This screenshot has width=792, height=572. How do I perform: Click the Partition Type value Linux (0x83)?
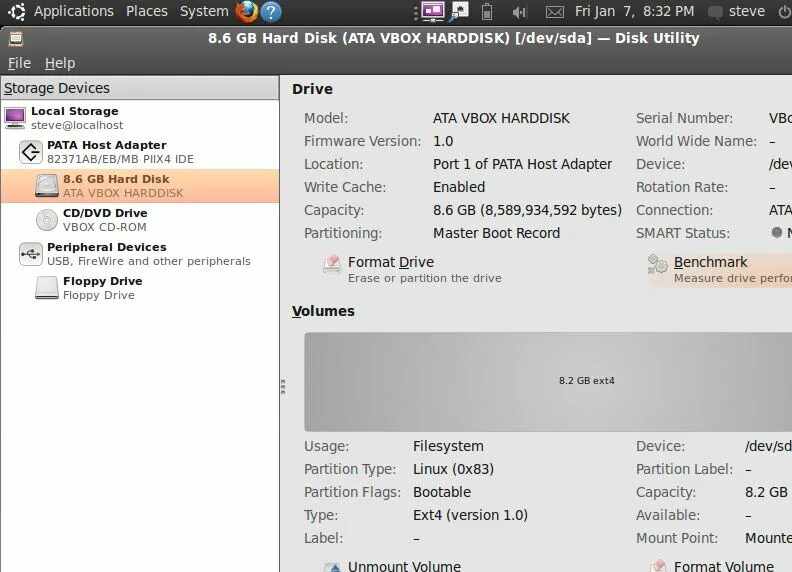click(453, 469)
